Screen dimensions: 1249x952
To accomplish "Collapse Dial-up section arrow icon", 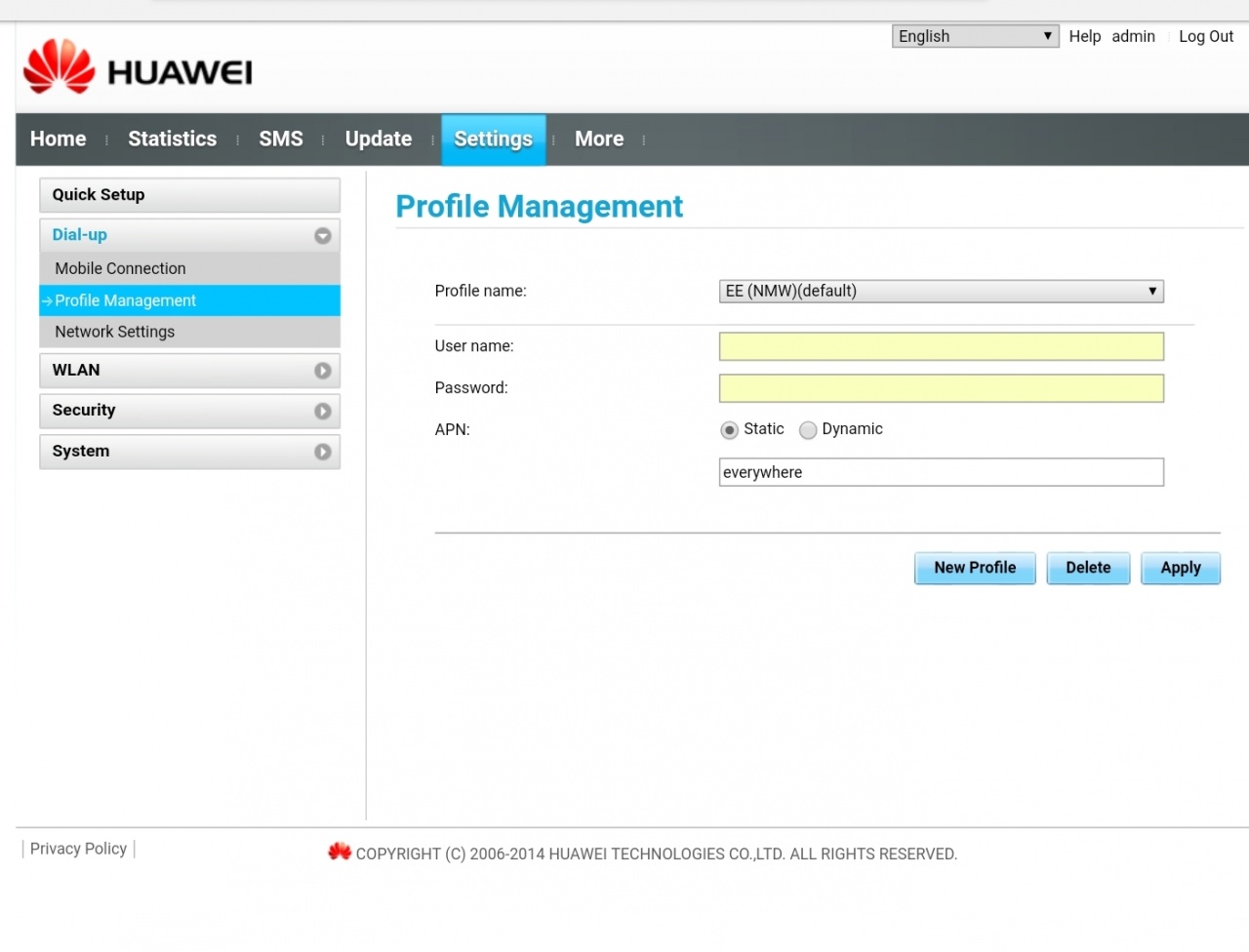I will point(323,236).
